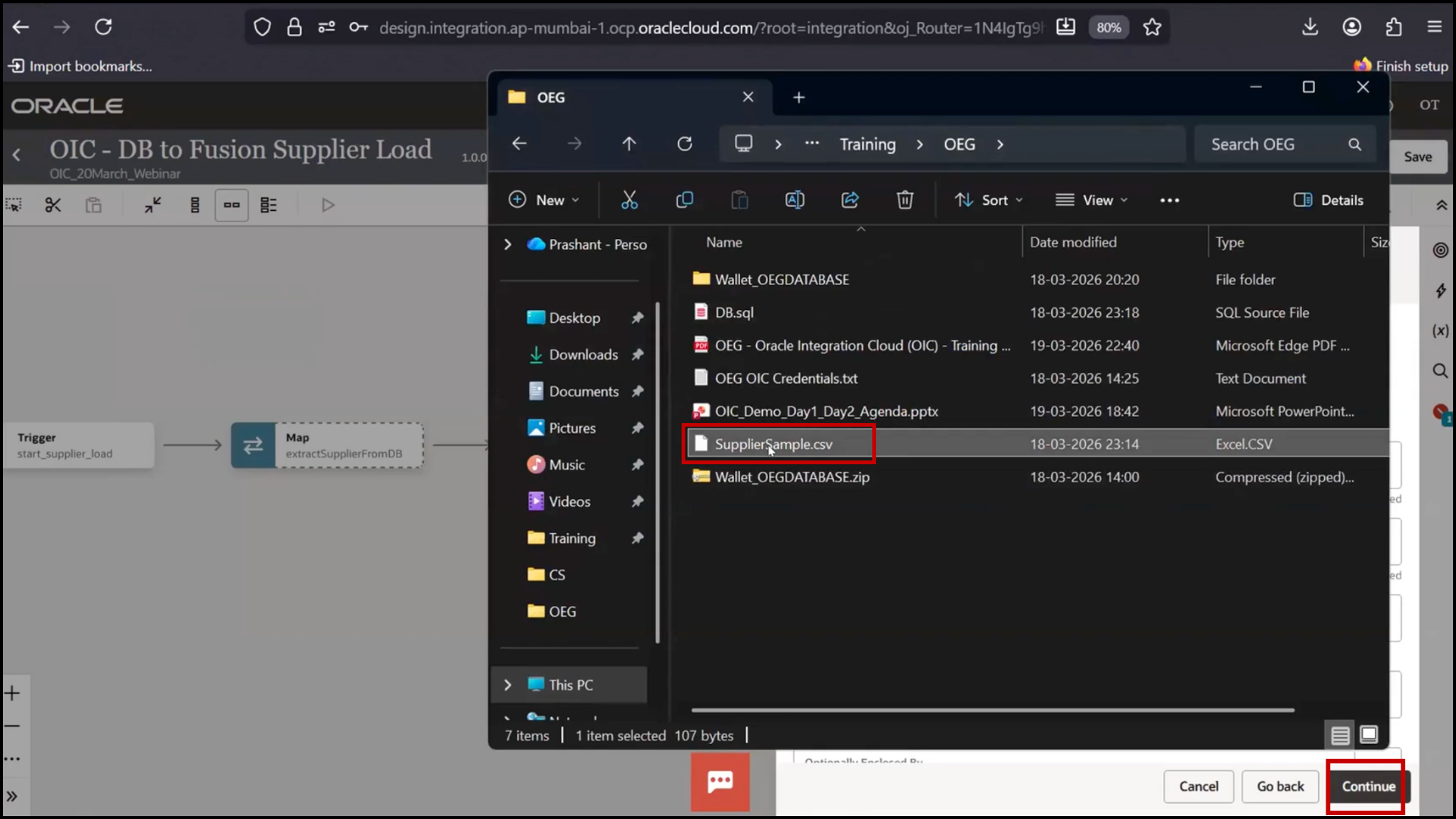Viewport: 1456px width, 819px height.
Task: Open Pictures in quick access
Action: tap(572, 428)
